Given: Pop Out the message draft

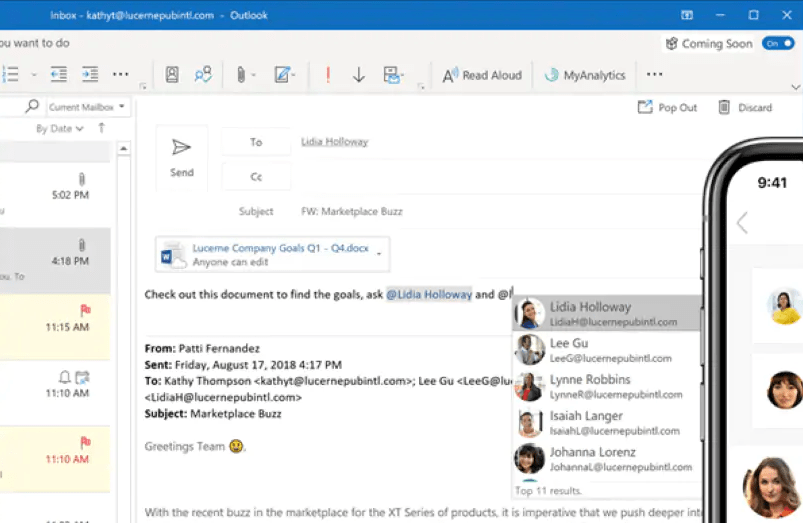Looking at the screenshot, I should [x=667, y=108].
